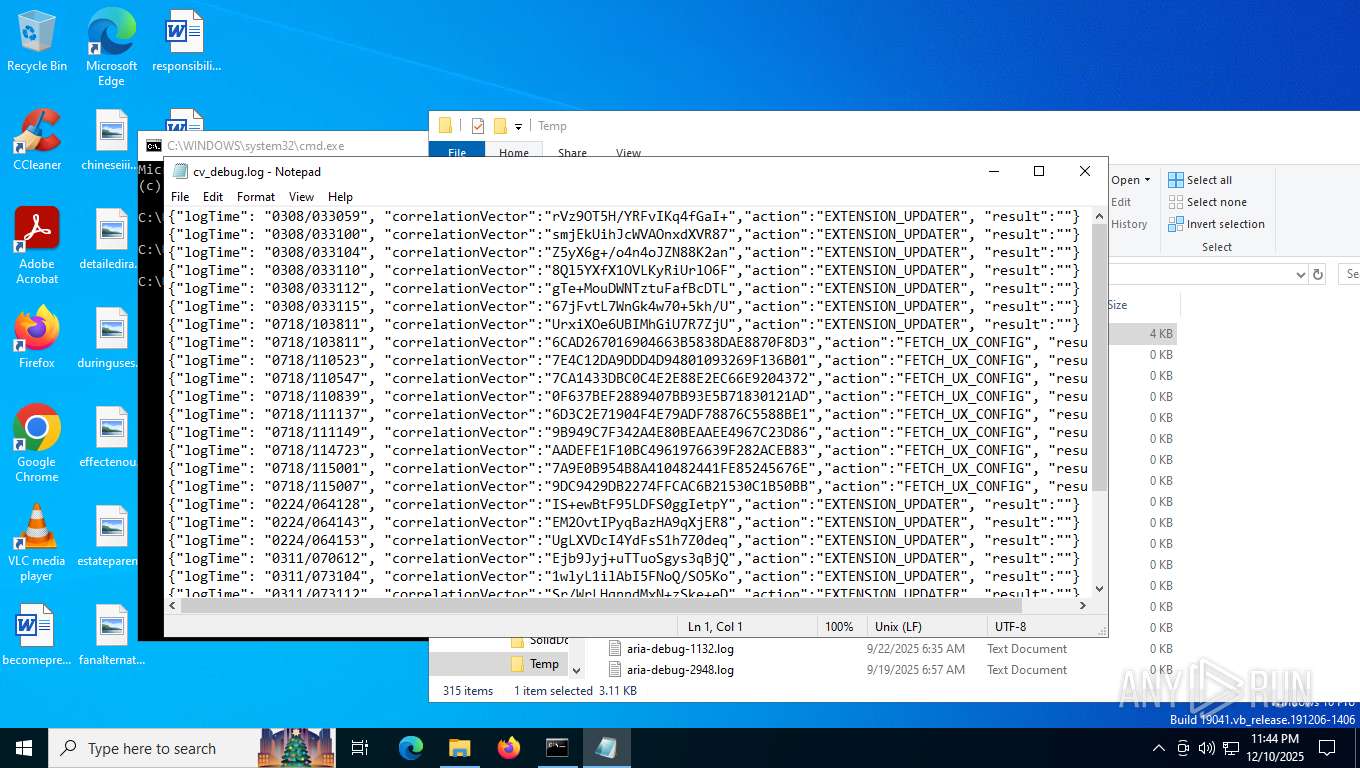Open fanalternat image file on desktop
This screenshot has height=768, width=1360.
point(112,635)
